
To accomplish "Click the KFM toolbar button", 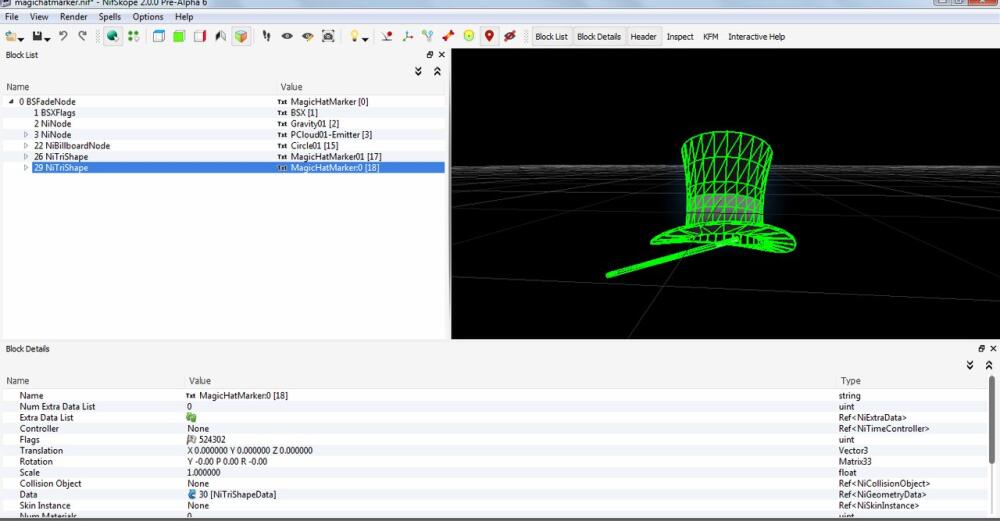I will point(710,36).
